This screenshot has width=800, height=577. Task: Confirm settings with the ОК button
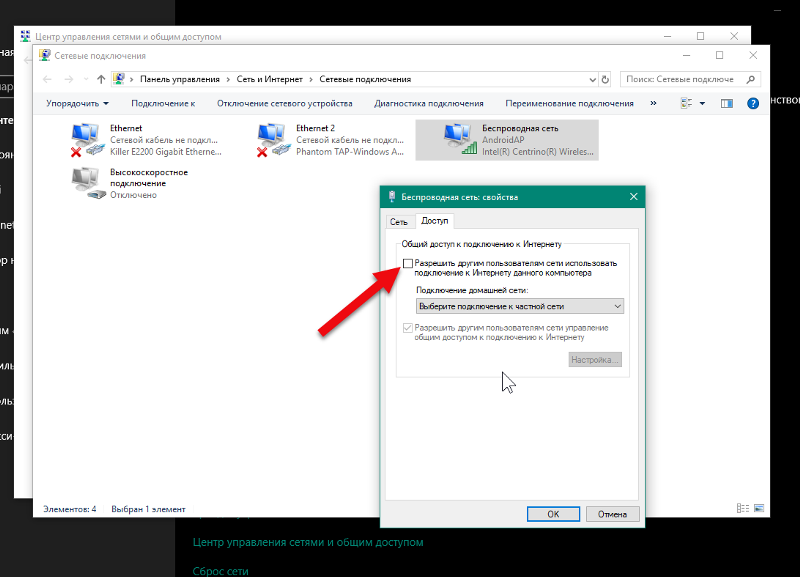point(553,513)
